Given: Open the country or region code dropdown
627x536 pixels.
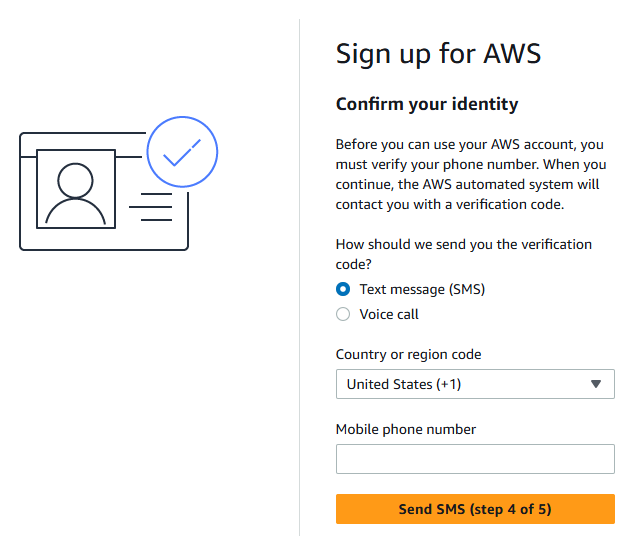Looking at the screenshot, I should point(475,384).
